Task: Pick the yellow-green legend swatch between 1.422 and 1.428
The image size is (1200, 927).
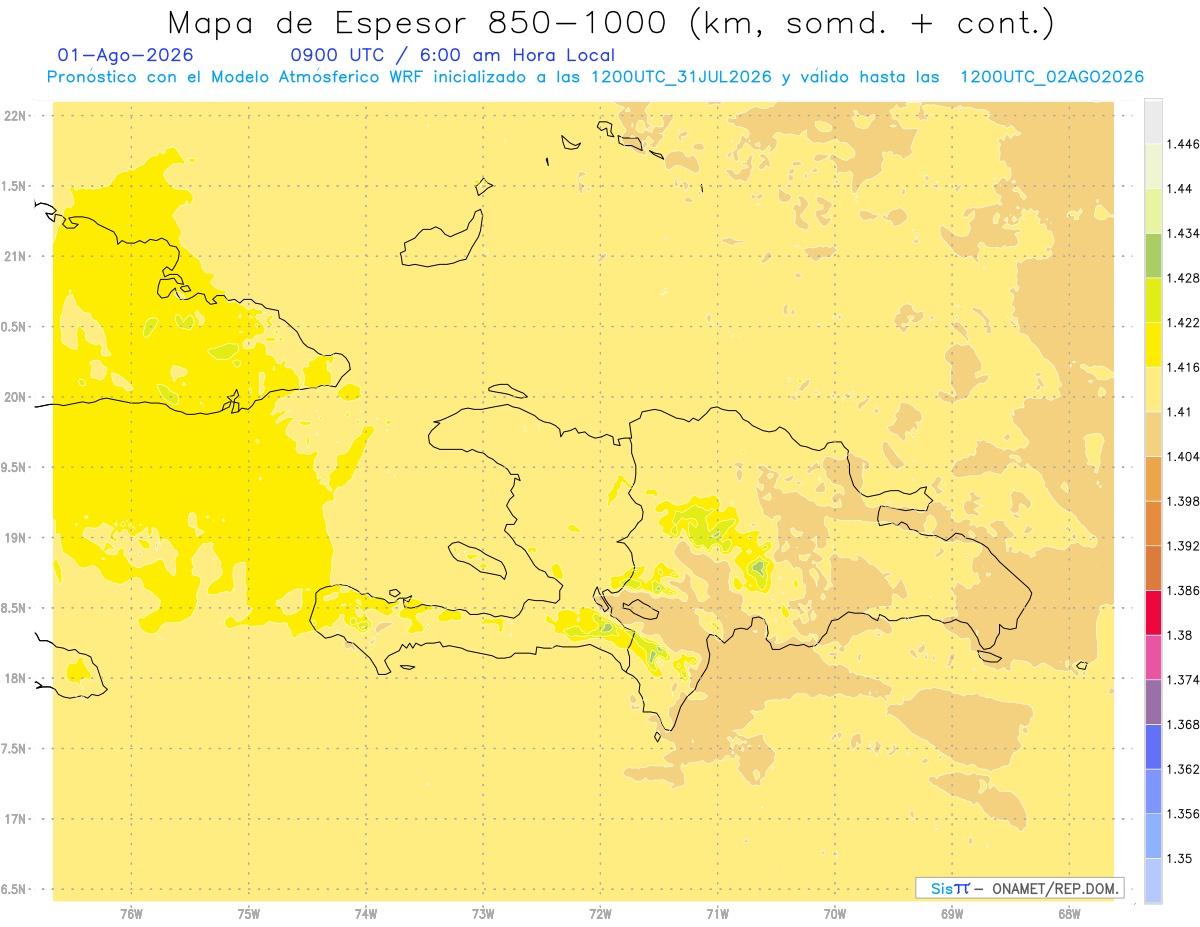Action: (x=1153, y=300)
